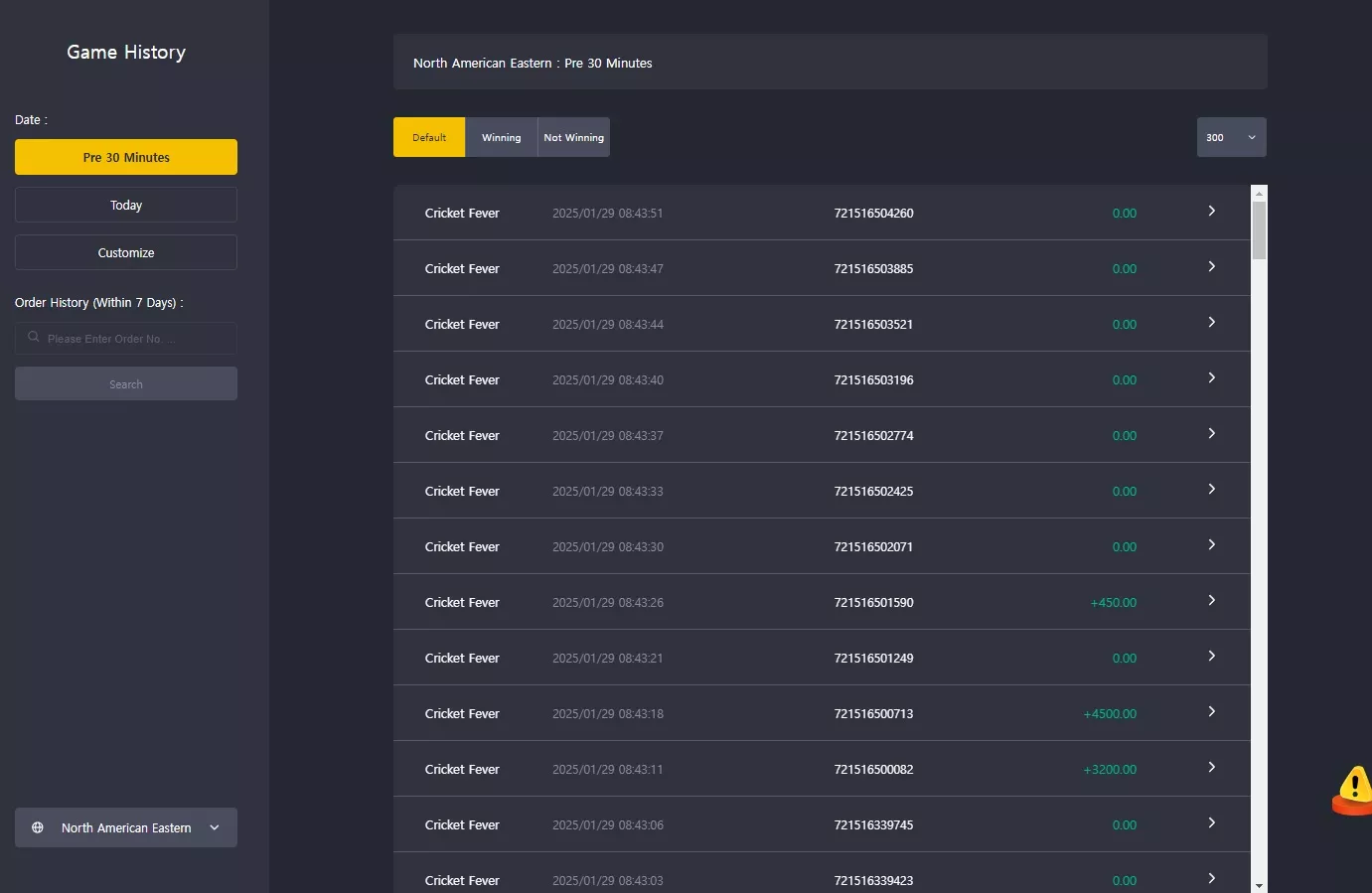Switch to the Winning tab
Image resolution: width=1372 pixels, height=893 pixels.
pos(501,137)
